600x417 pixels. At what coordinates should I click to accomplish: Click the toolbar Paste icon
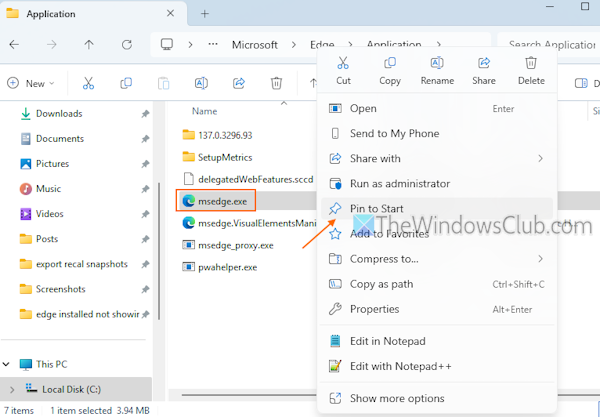coord(163,83)
